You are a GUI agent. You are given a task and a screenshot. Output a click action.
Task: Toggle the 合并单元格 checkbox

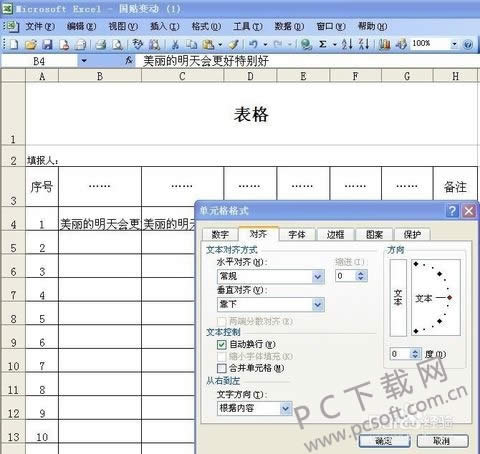(222, 368)
